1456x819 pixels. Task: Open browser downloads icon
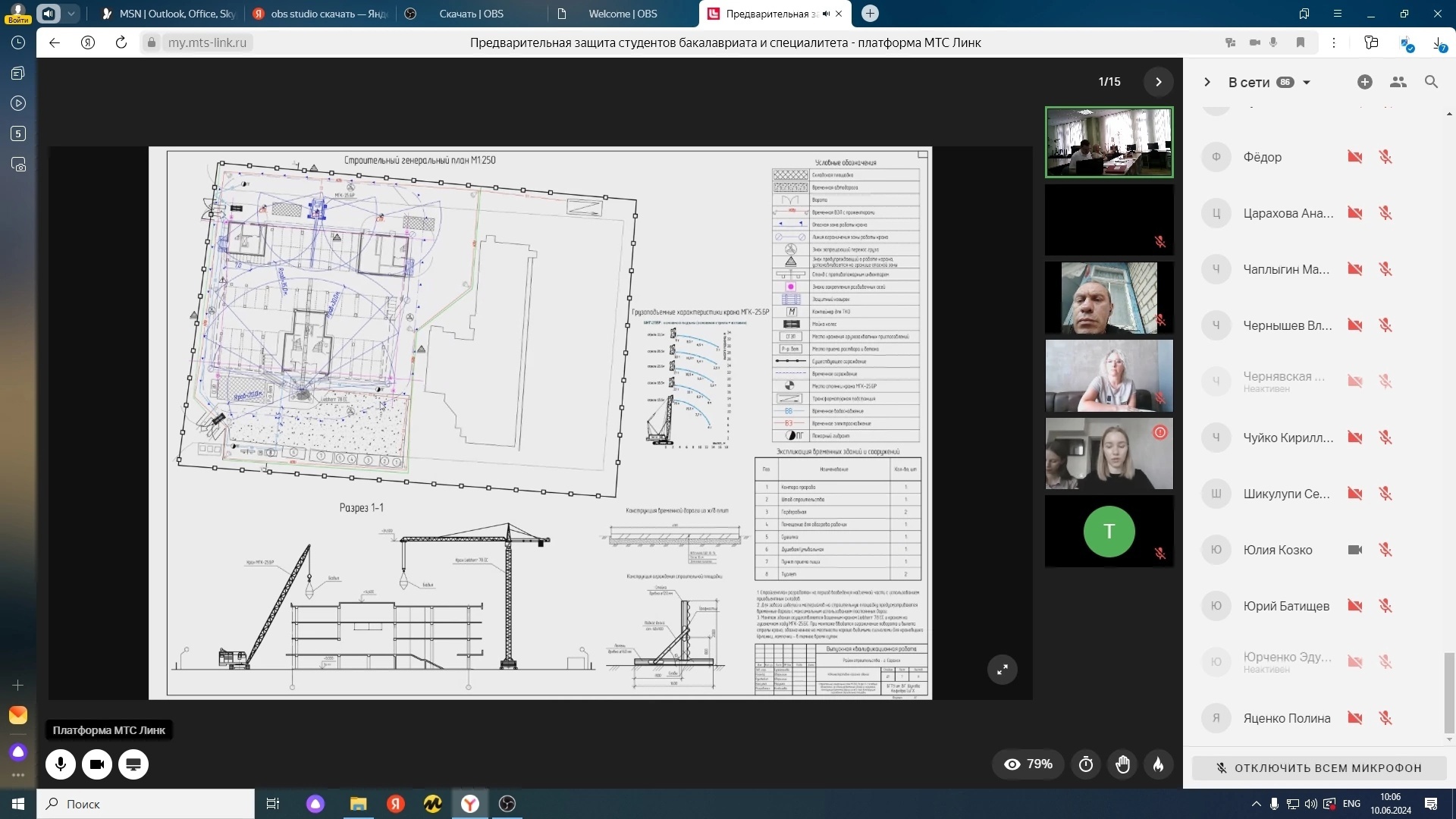tap(1439, 43)
